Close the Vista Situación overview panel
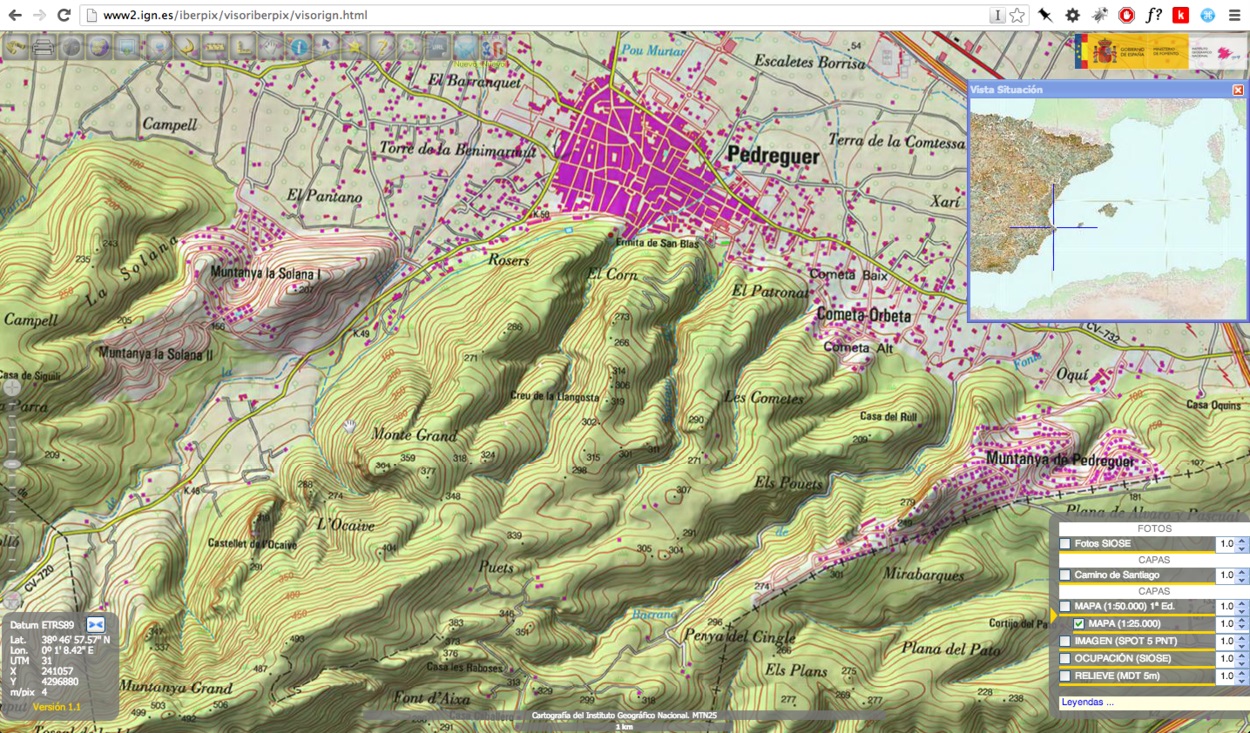Screen dimensions: 1250x733 click(x=1238, y=90)
